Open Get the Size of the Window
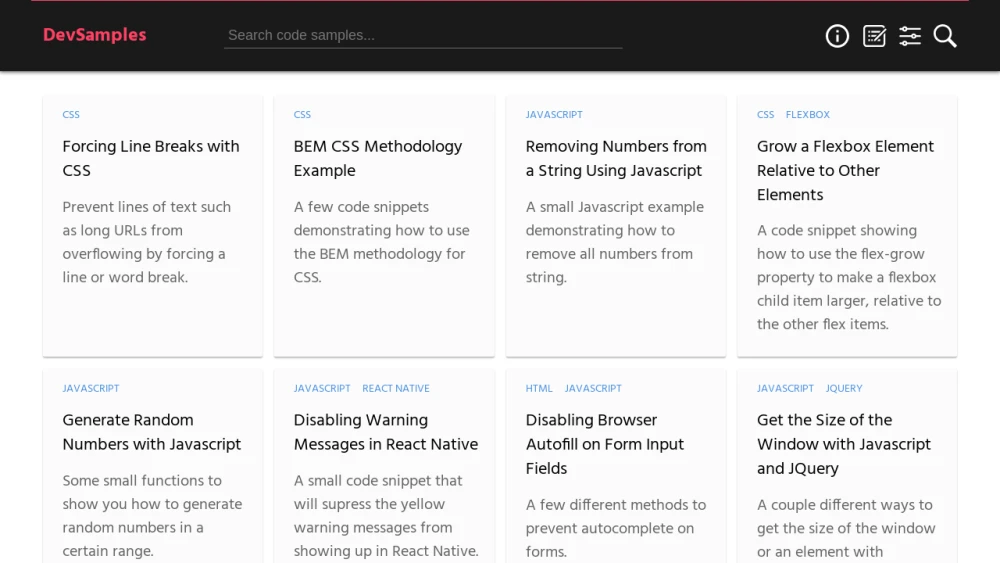The height and width of the screenshot is (563, 1000). (x=844, y=444)
